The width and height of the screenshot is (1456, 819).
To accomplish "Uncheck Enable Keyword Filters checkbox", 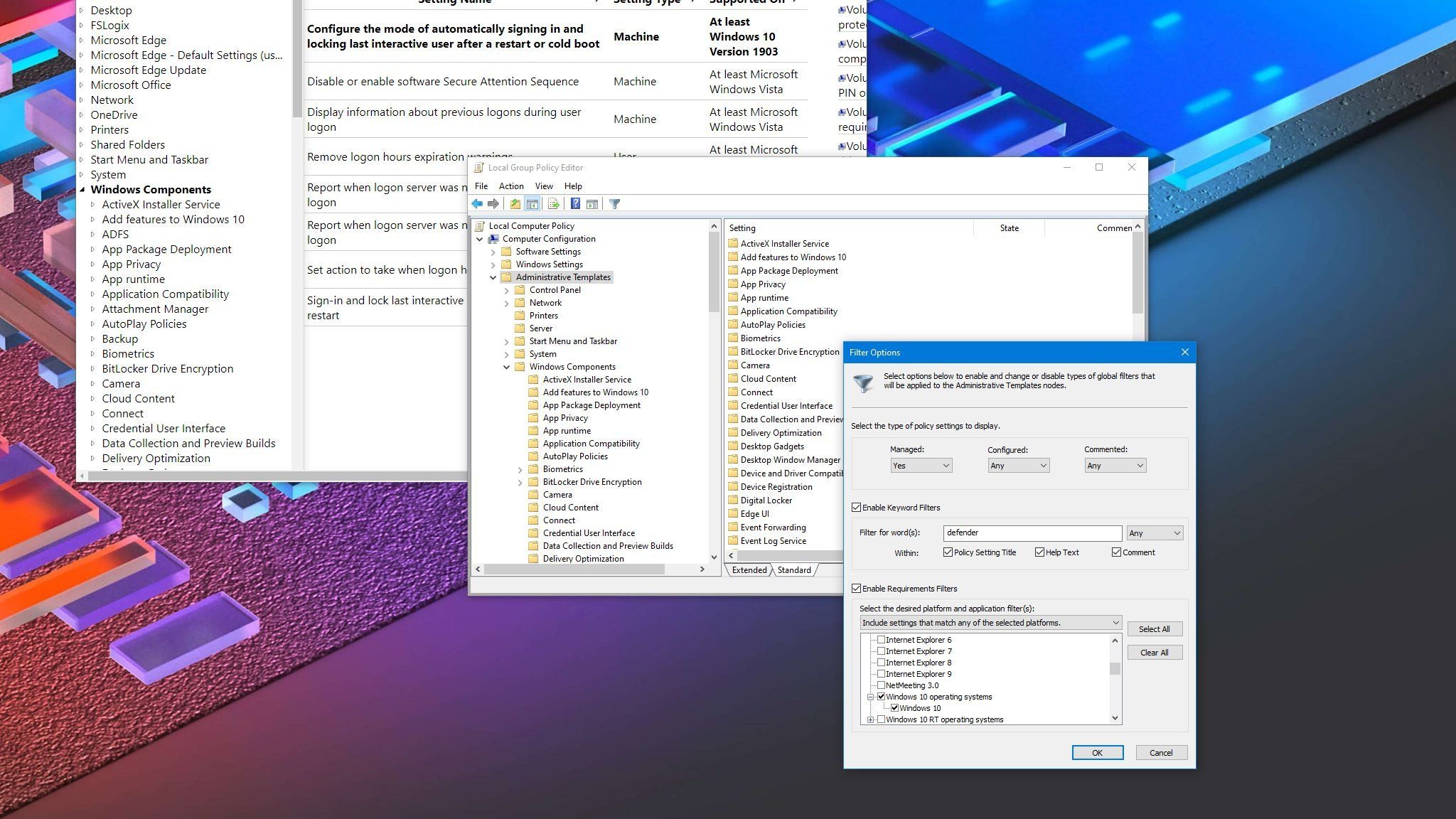I will [x=857, y=508].
